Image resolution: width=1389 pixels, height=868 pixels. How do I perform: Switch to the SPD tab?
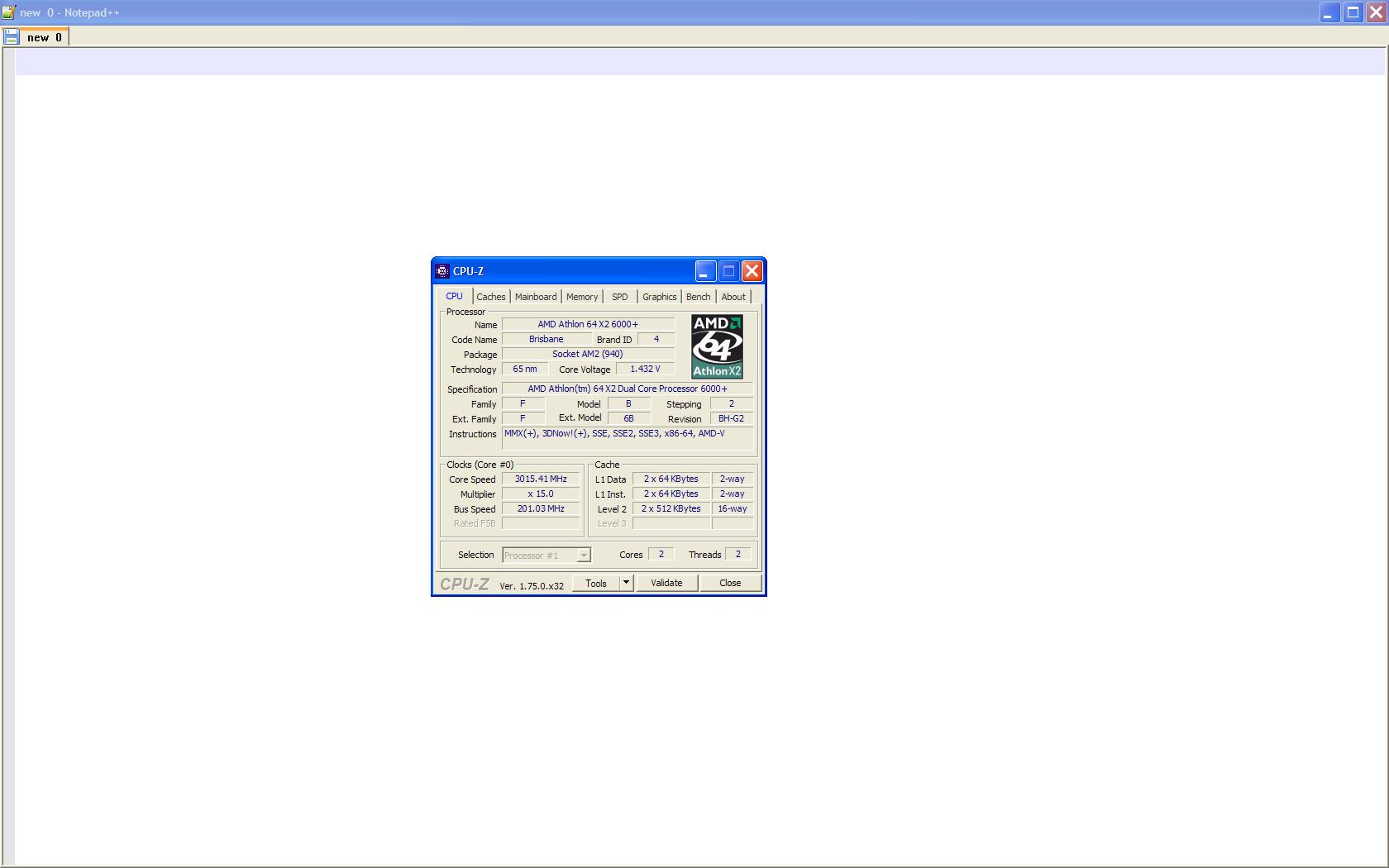coord(620,297)
